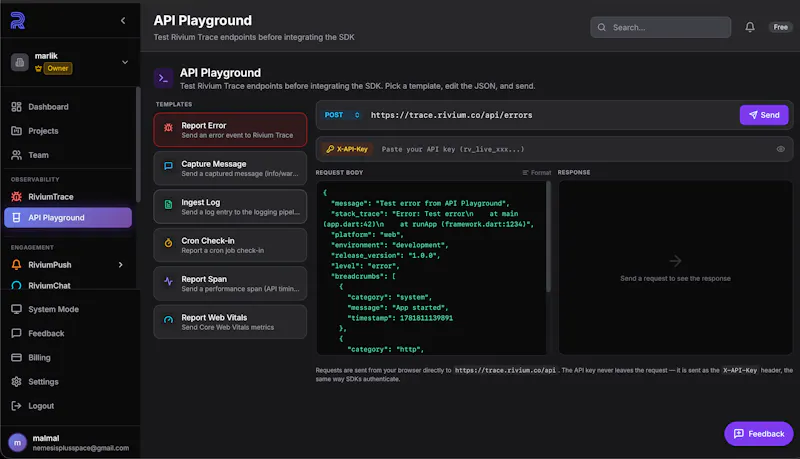
Task: Click the Cron Check-in timer icon
Action: 168,243
